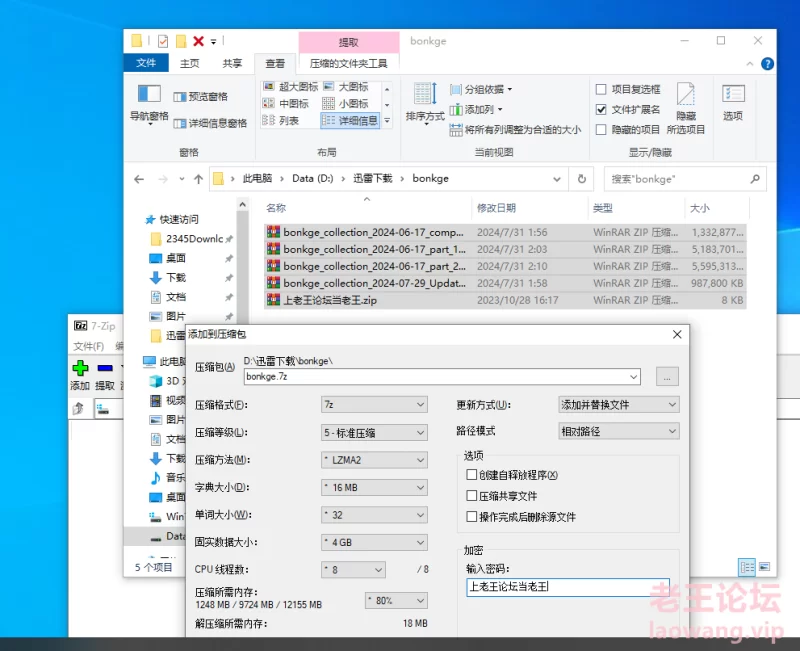
Task: Click 详细信息窗格 details pane button
Action: pyautogui.click(x=210, y=123)
